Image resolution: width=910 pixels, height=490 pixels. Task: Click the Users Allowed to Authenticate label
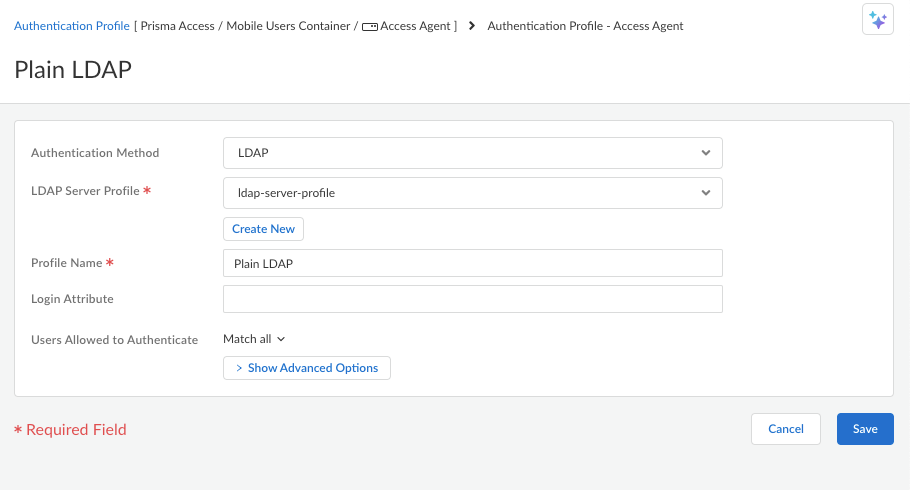click(x=115, y=340)
